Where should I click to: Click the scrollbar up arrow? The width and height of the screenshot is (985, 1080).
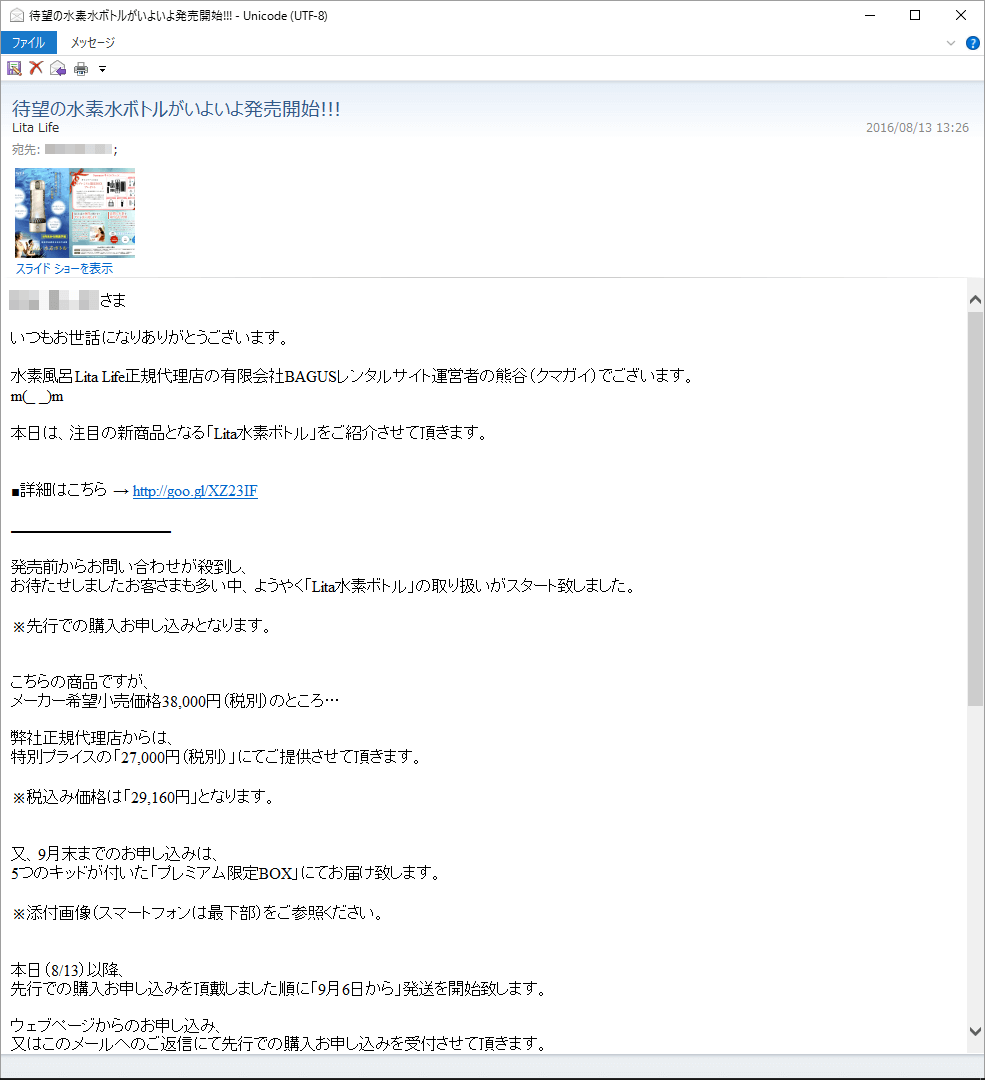coord(975,300)
